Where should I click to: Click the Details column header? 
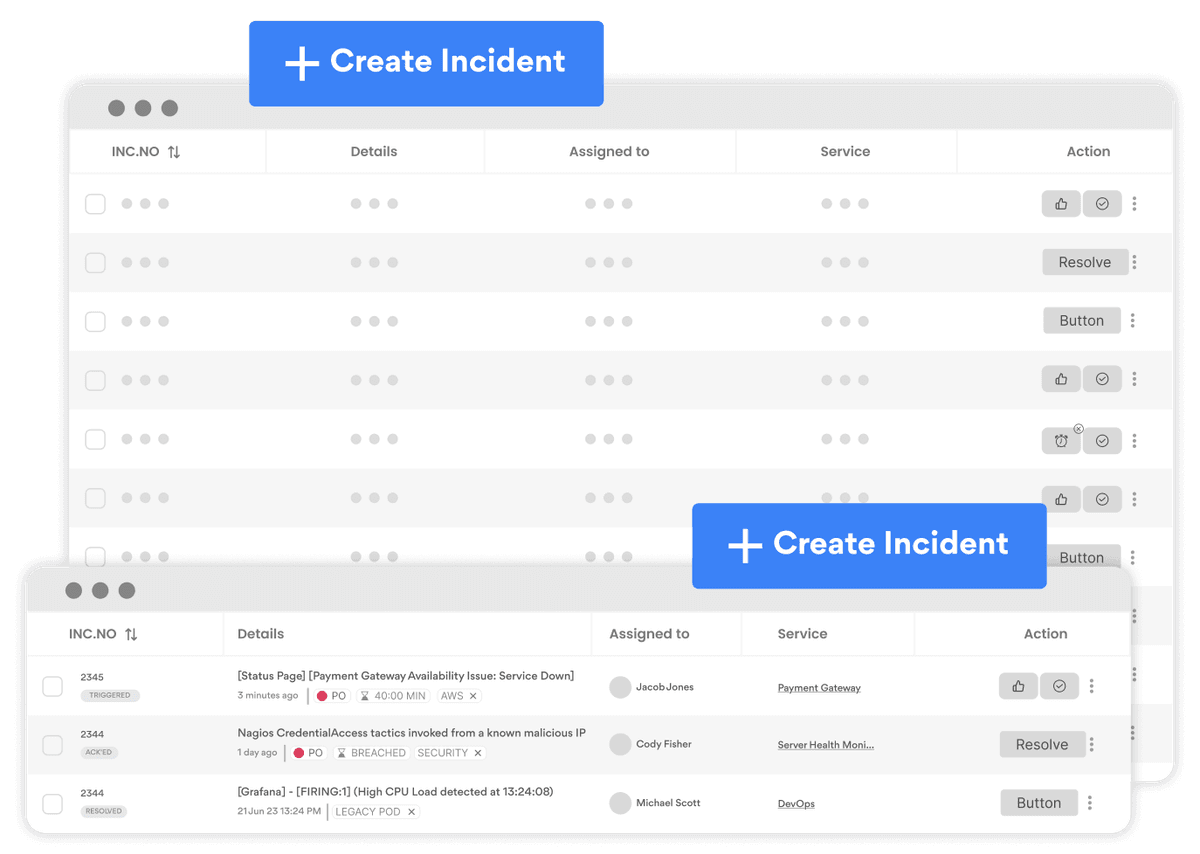pyautogui.click(x=261, y=633)
